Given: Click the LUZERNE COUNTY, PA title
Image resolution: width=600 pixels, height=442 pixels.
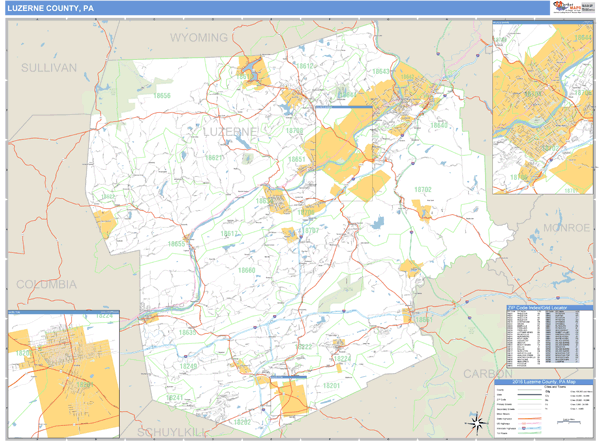Looking at the screenshot, I should pyautogui.click(x=50, y=8).
